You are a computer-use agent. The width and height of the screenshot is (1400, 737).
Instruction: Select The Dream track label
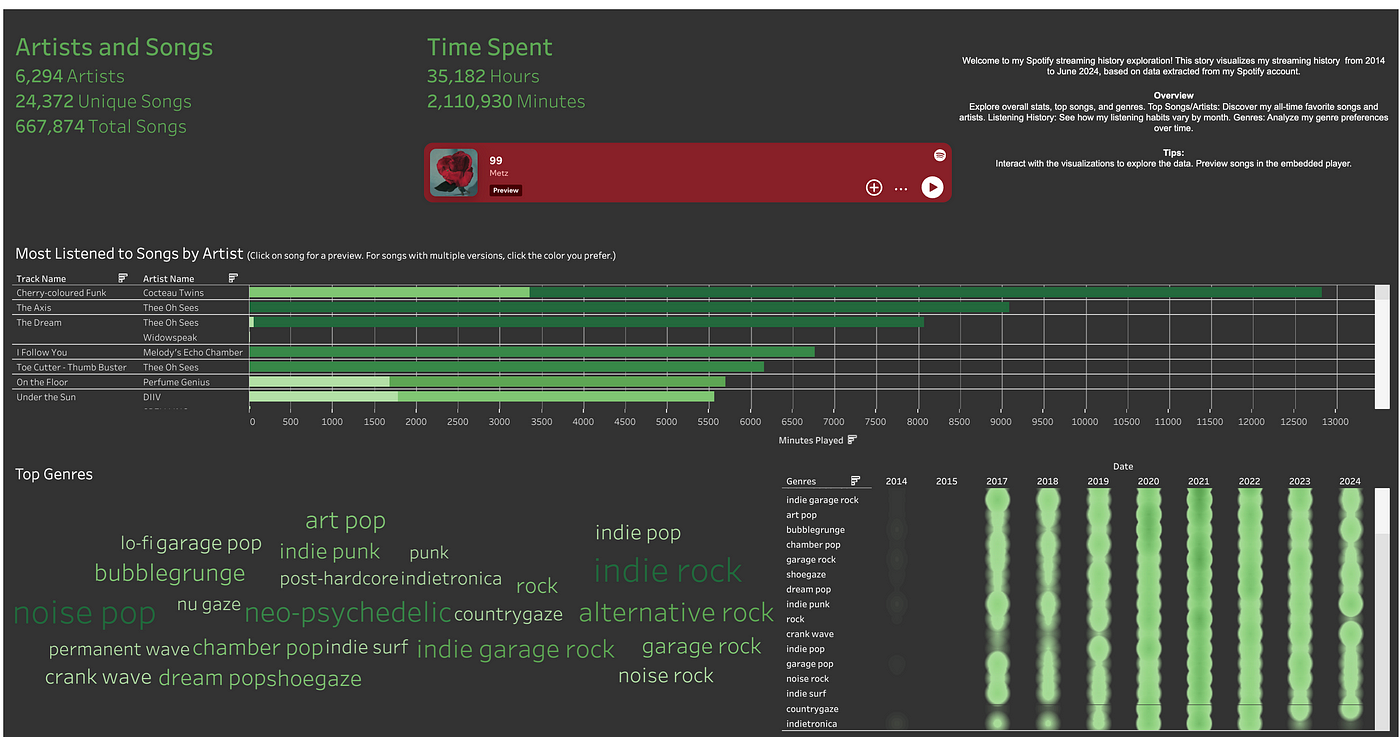click(x=39, y=323)
